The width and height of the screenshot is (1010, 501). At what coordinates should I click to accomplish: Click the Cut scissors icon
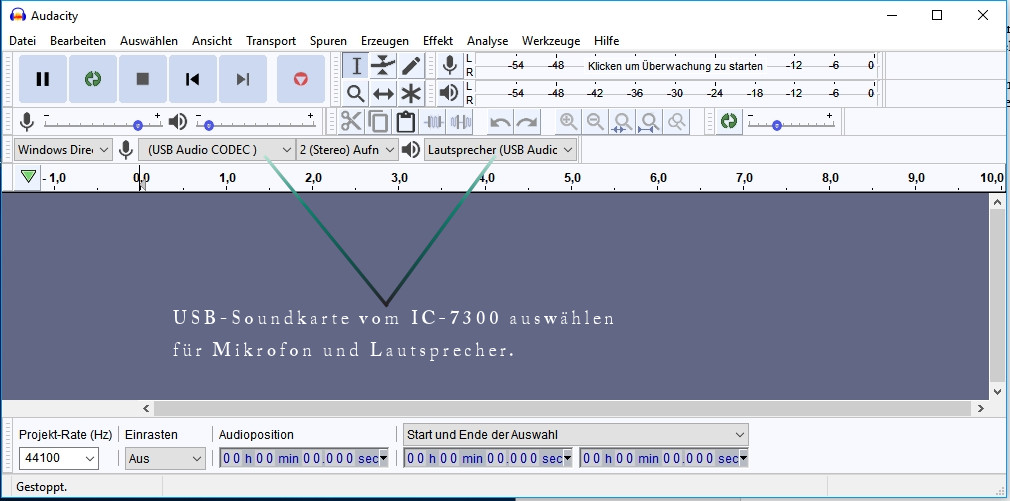(351, 121)
